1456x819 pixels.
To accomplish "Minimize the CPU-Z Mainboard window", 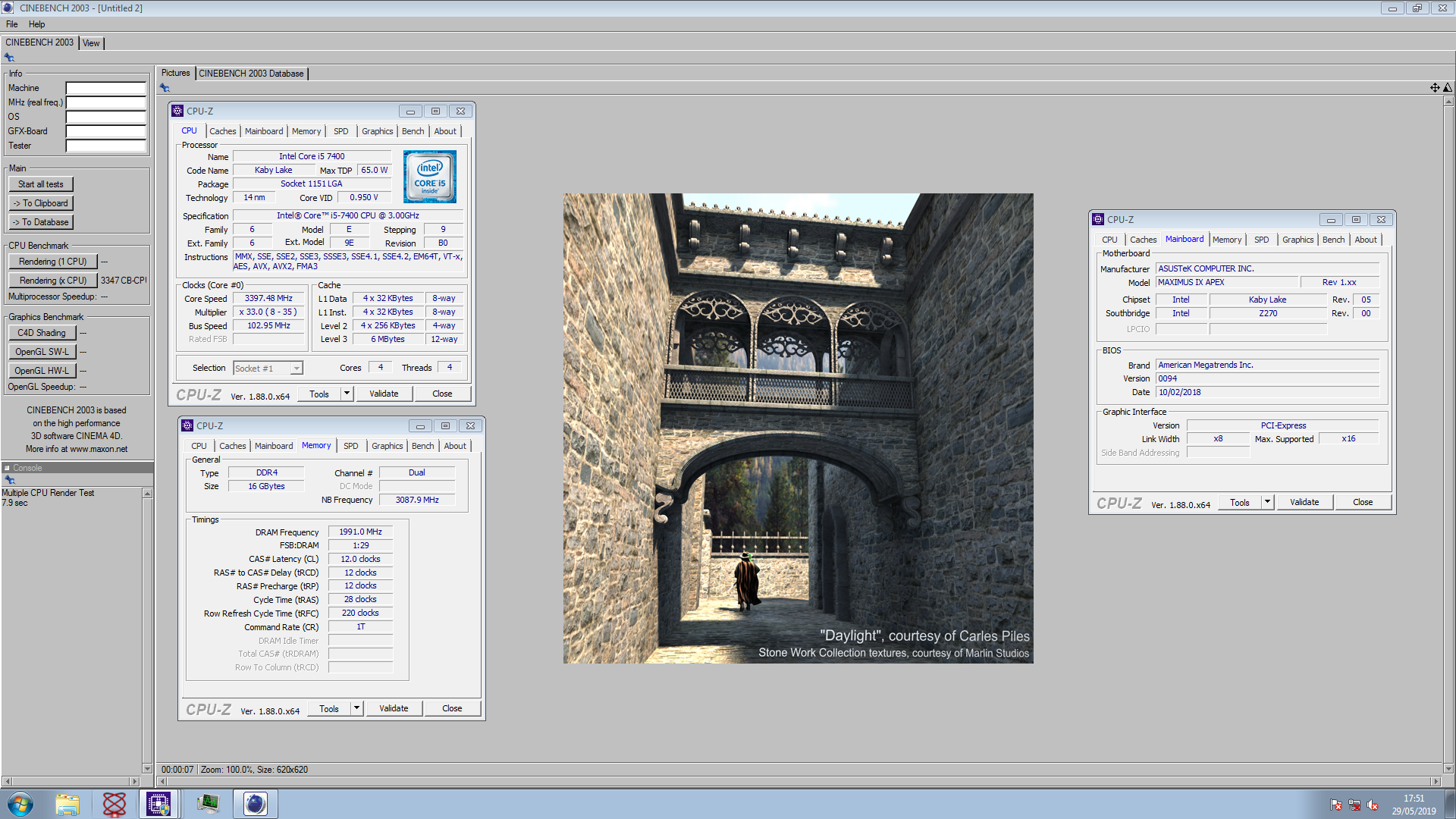I will 1331,220.
